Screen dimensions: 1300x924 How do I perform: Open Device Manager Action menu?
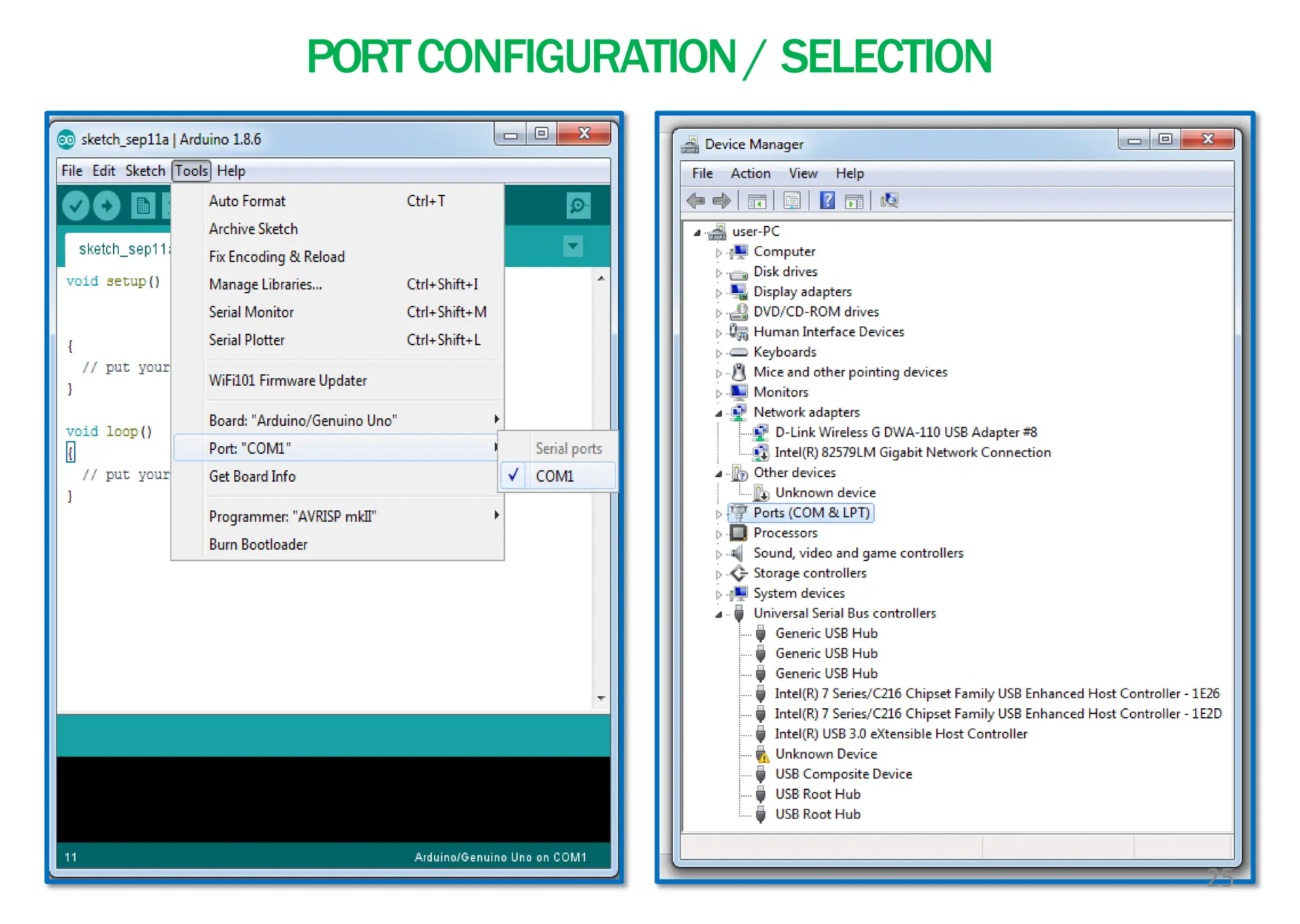click(750, 173)
